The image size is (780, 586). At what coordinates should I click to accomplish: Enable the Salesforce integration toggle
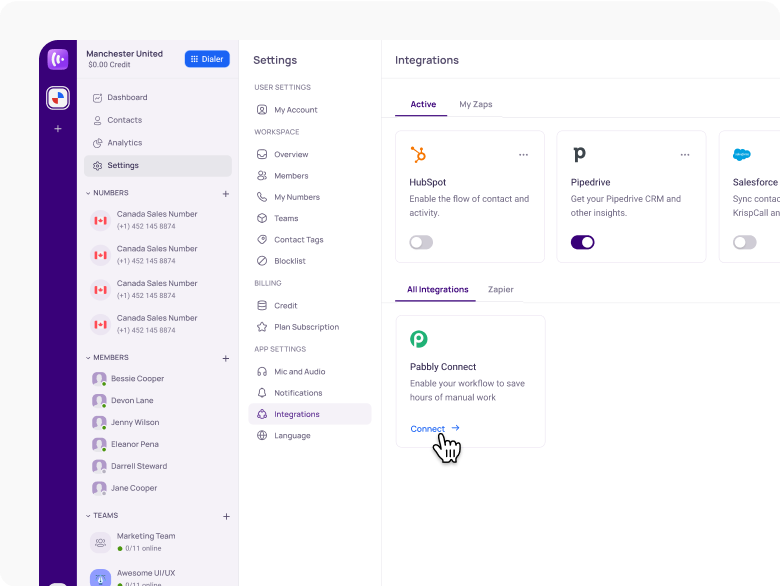(745, 242)
